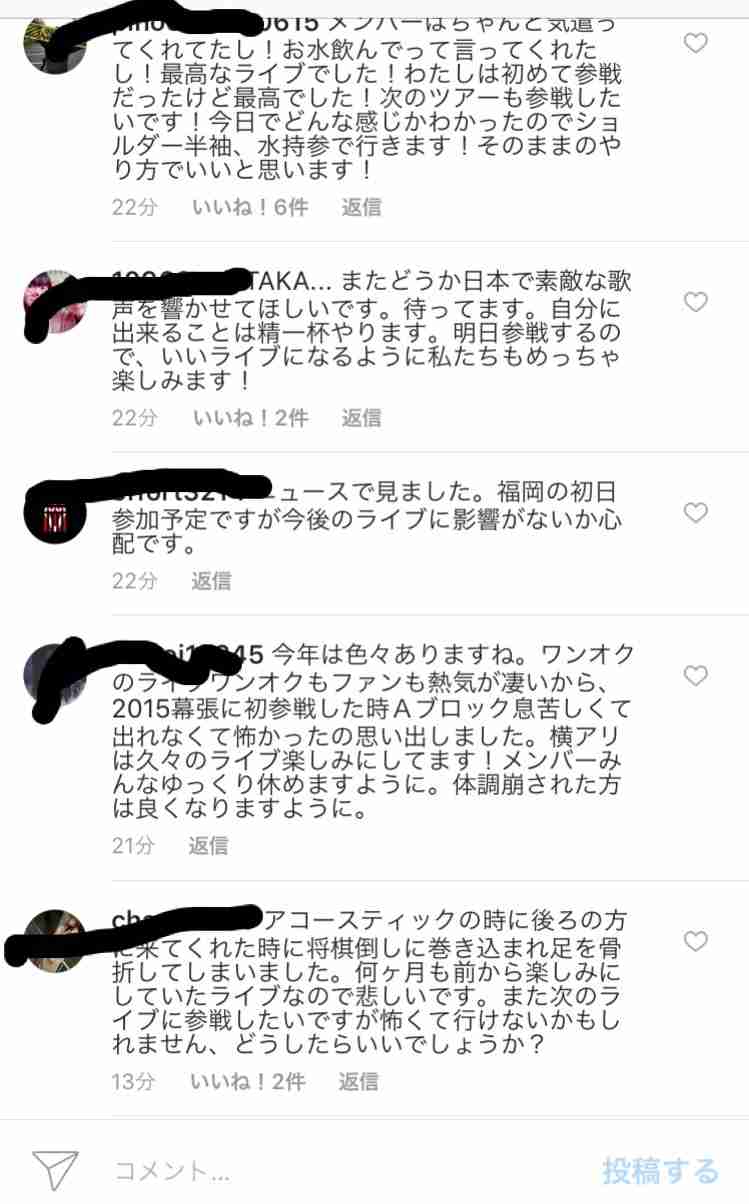Tap the 投稿する post button
Image resolution: width=749 pixels, height=1204 pixels.
[660, 1171]
